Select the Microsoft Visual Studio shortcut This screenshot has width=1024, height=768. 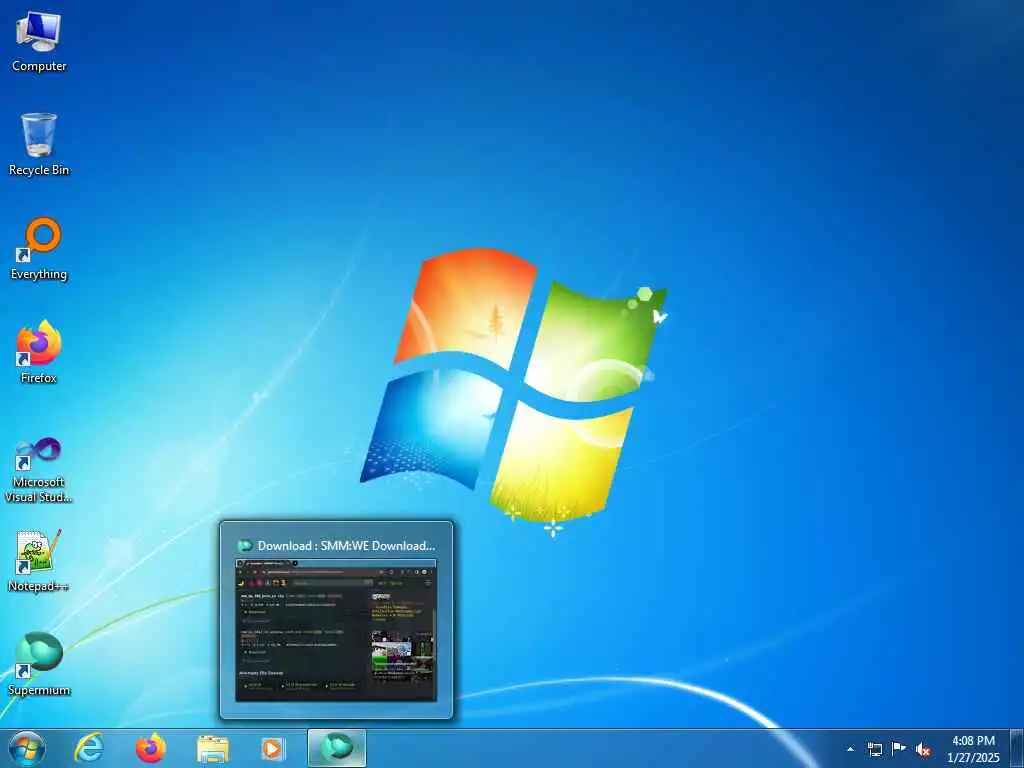pyautogui.click(x=39, y=470)
